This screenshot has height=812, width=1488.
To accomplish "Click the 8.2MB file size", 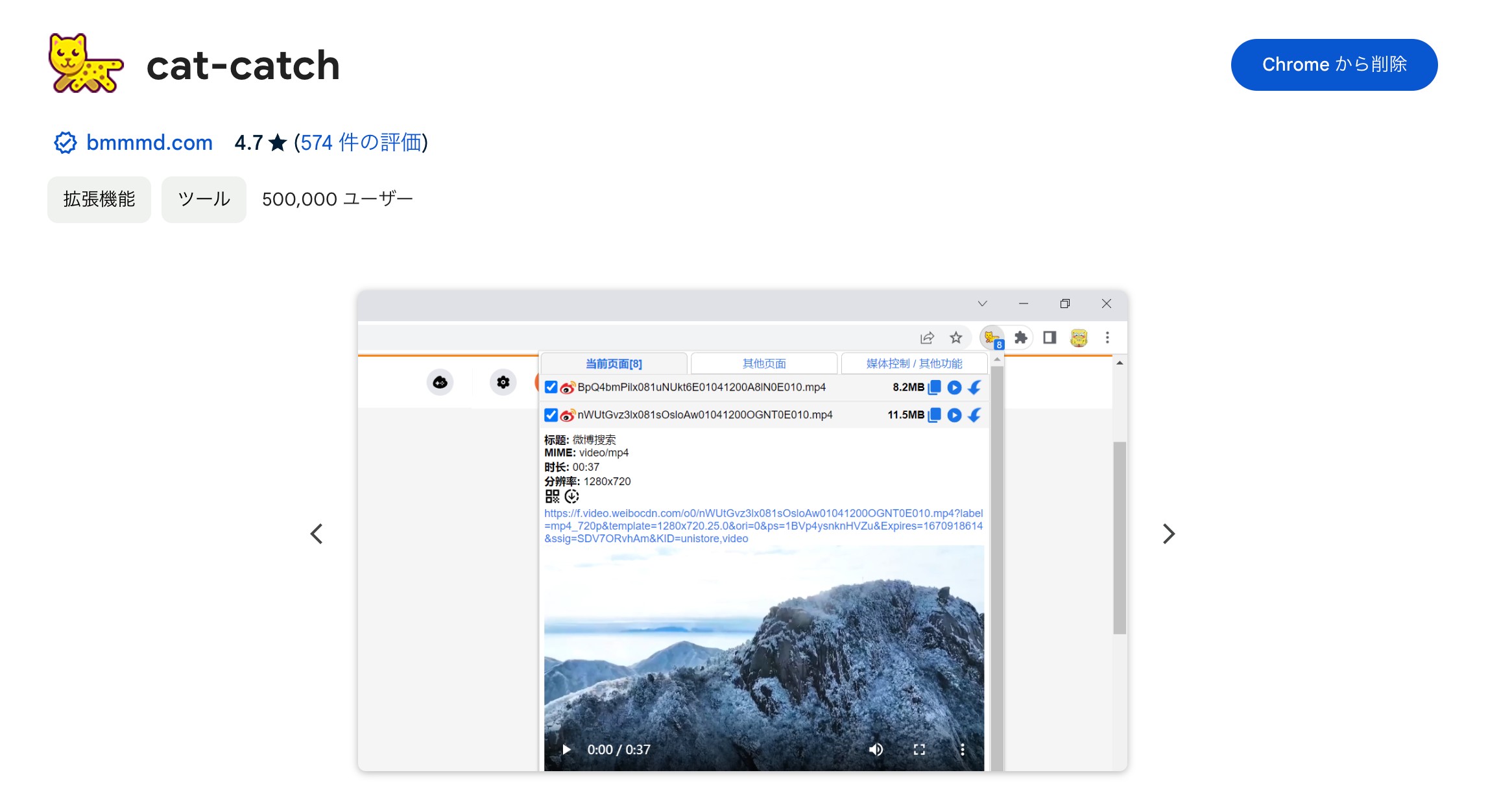I will [908, 387].
